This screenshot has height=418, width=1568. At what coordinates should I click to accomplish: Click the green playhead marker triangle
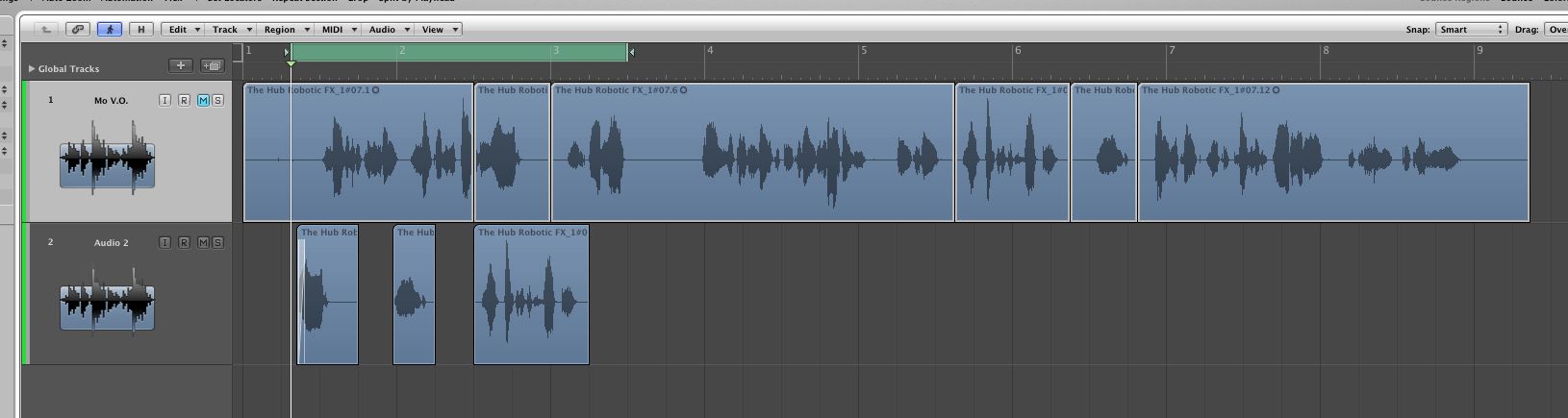point(291,63)
